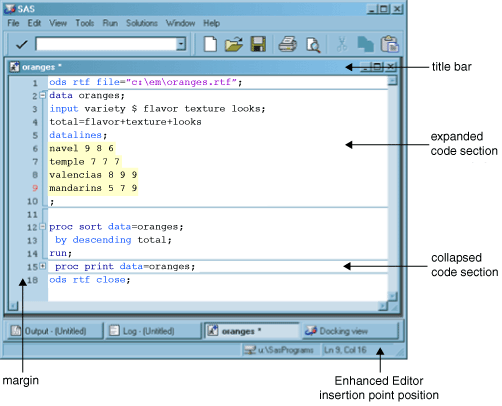The height and width of the screenshot is (406, 502).
Task: Open the Tools menu
Action: [85, 23]
